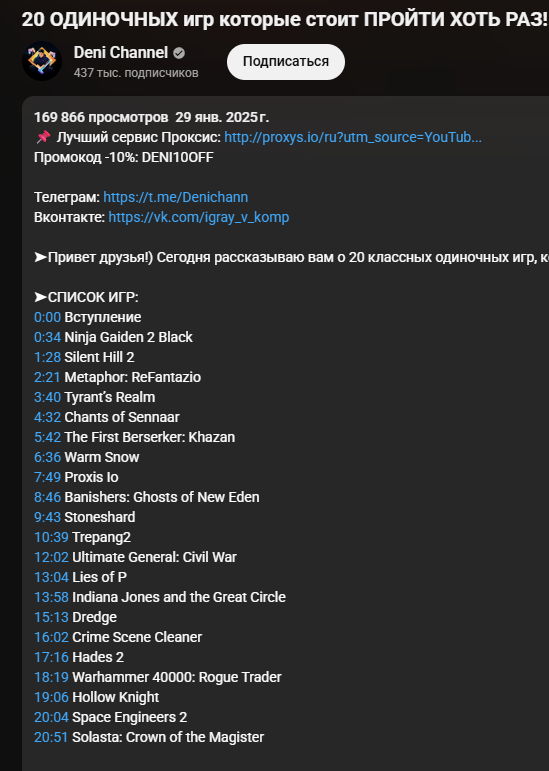Jump to 0:00 Вступление timestamp

coord(47,317)
